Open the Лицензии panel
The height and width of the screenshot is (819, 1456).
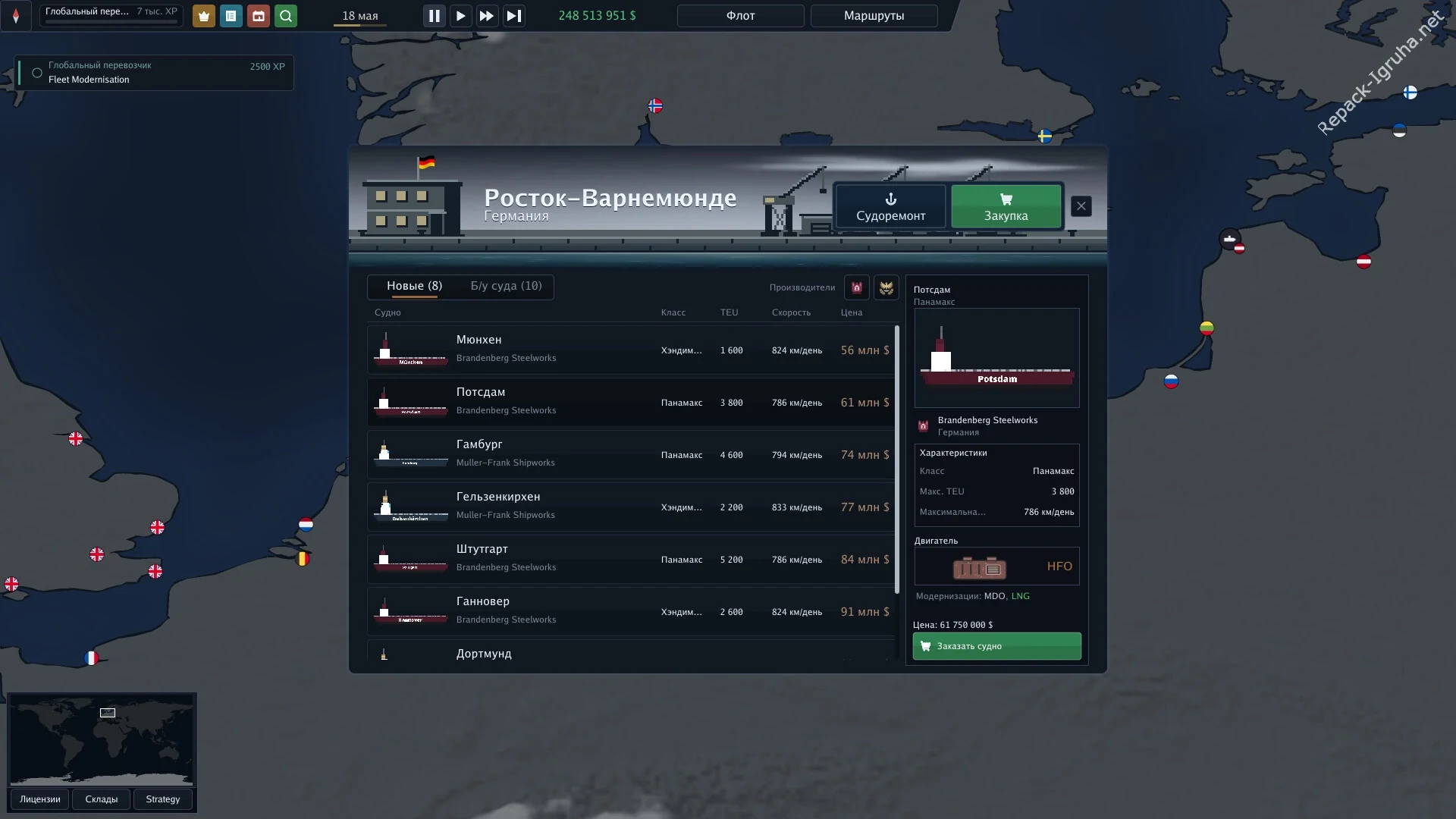40,799
